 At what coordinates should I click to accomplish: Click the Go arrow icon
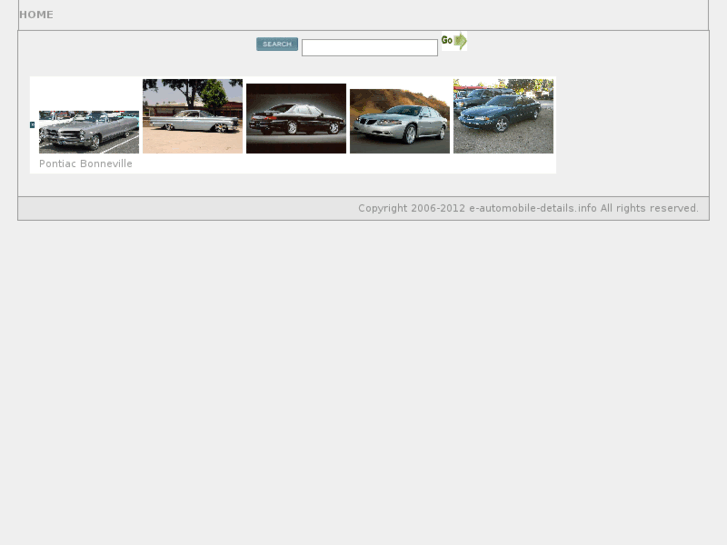tap(454, 41)
